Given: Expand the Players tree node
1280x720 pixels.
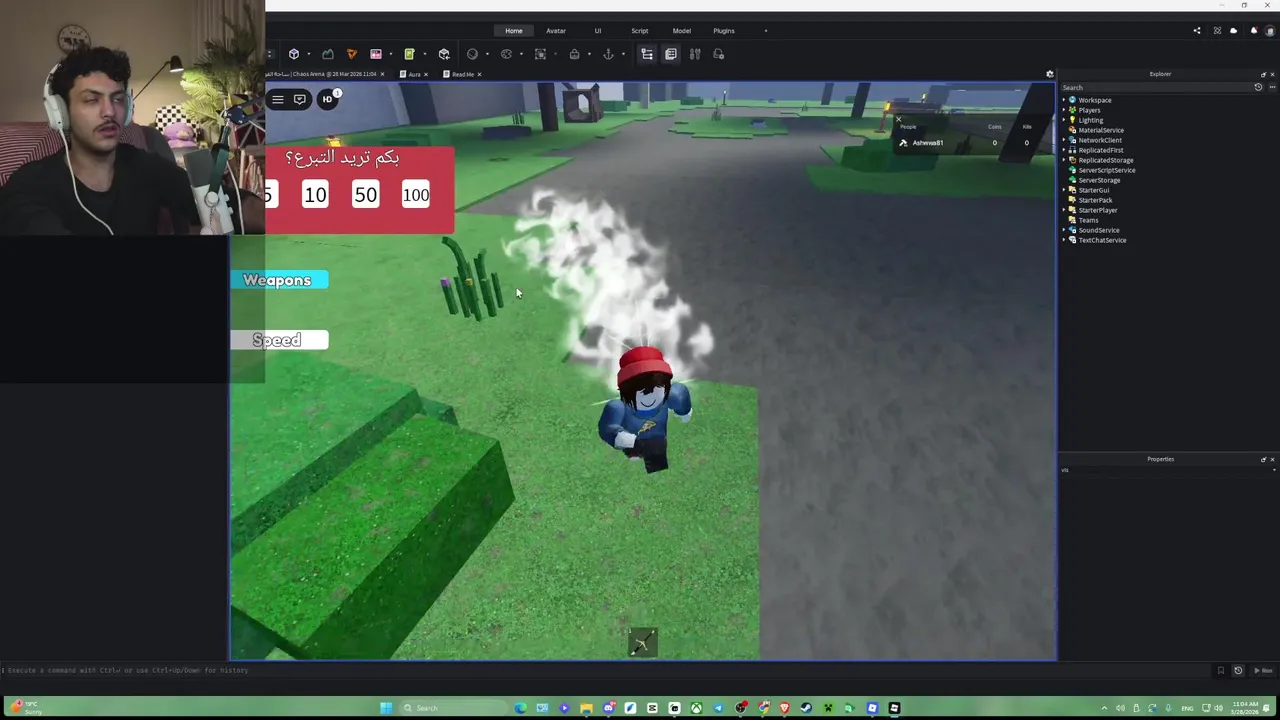Looking at the screenshot, I should [1064, 110].
